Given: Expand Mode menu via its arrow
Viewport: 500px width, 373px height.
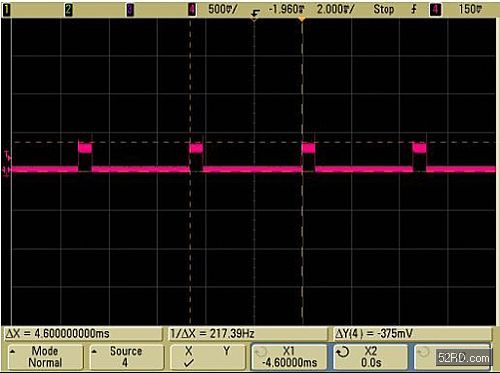Looking at the screenshot, I should pos(12,351).
